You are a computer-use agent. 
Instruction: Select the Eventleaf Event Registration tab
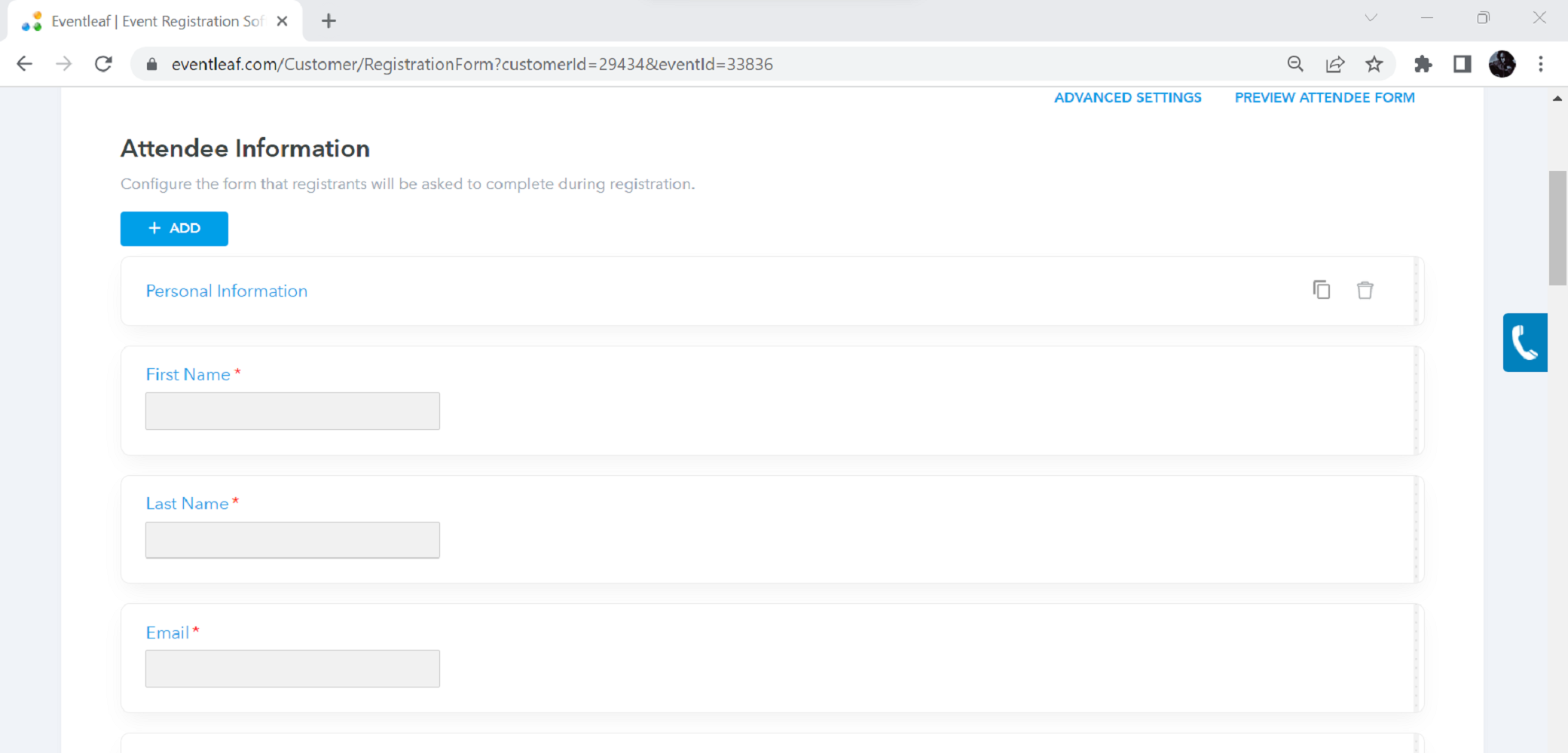pyautogui.click(x=154, y=21)
